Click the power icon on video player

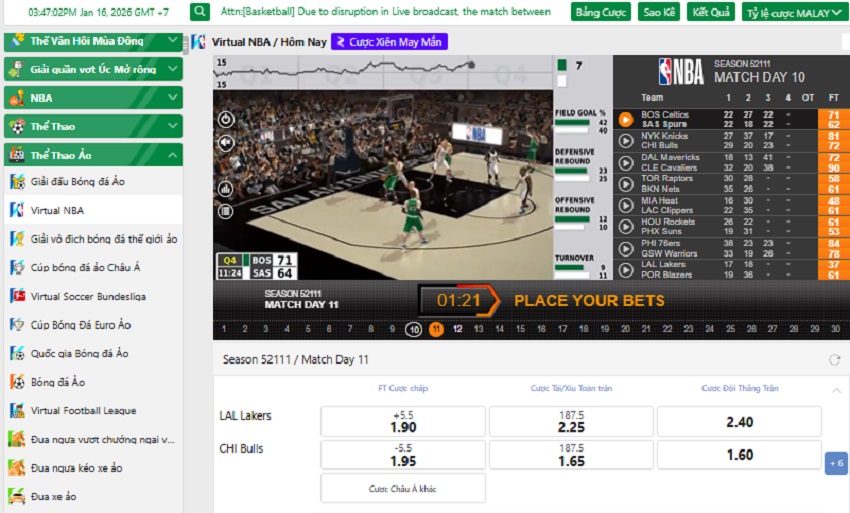pos(226,119)
